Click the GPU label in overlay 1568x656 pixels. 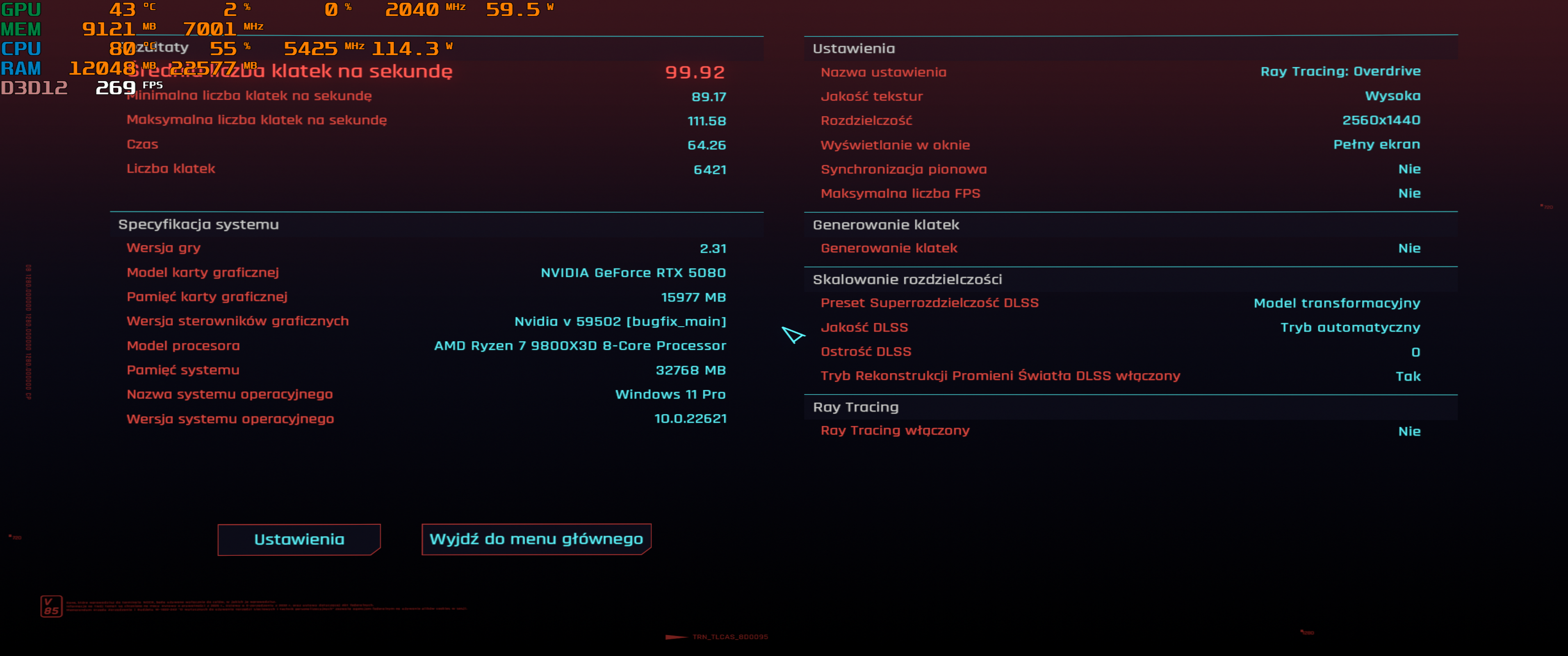tap(21, 10)
